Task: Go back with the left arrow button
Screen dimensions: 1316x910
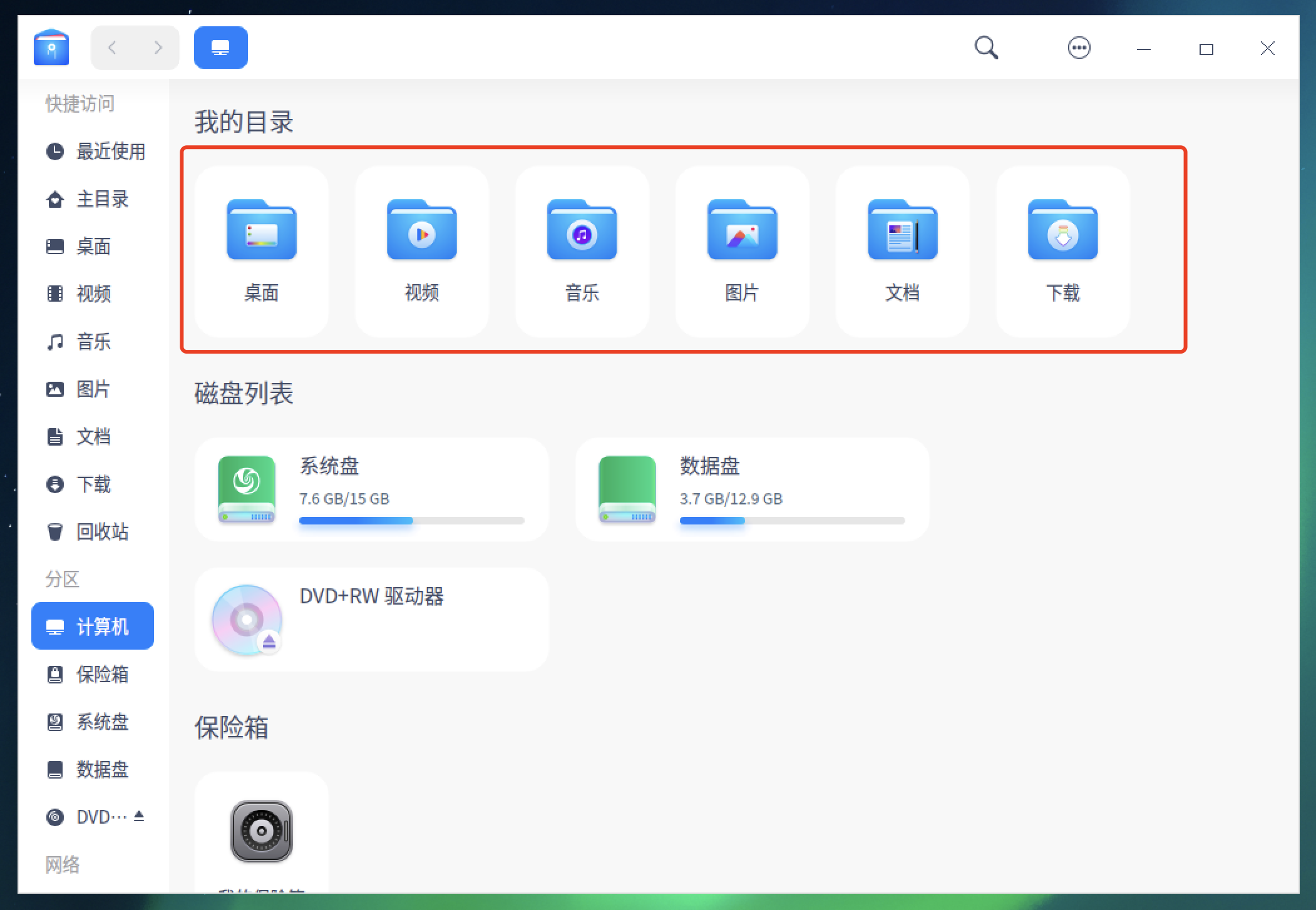Action: 113,48
